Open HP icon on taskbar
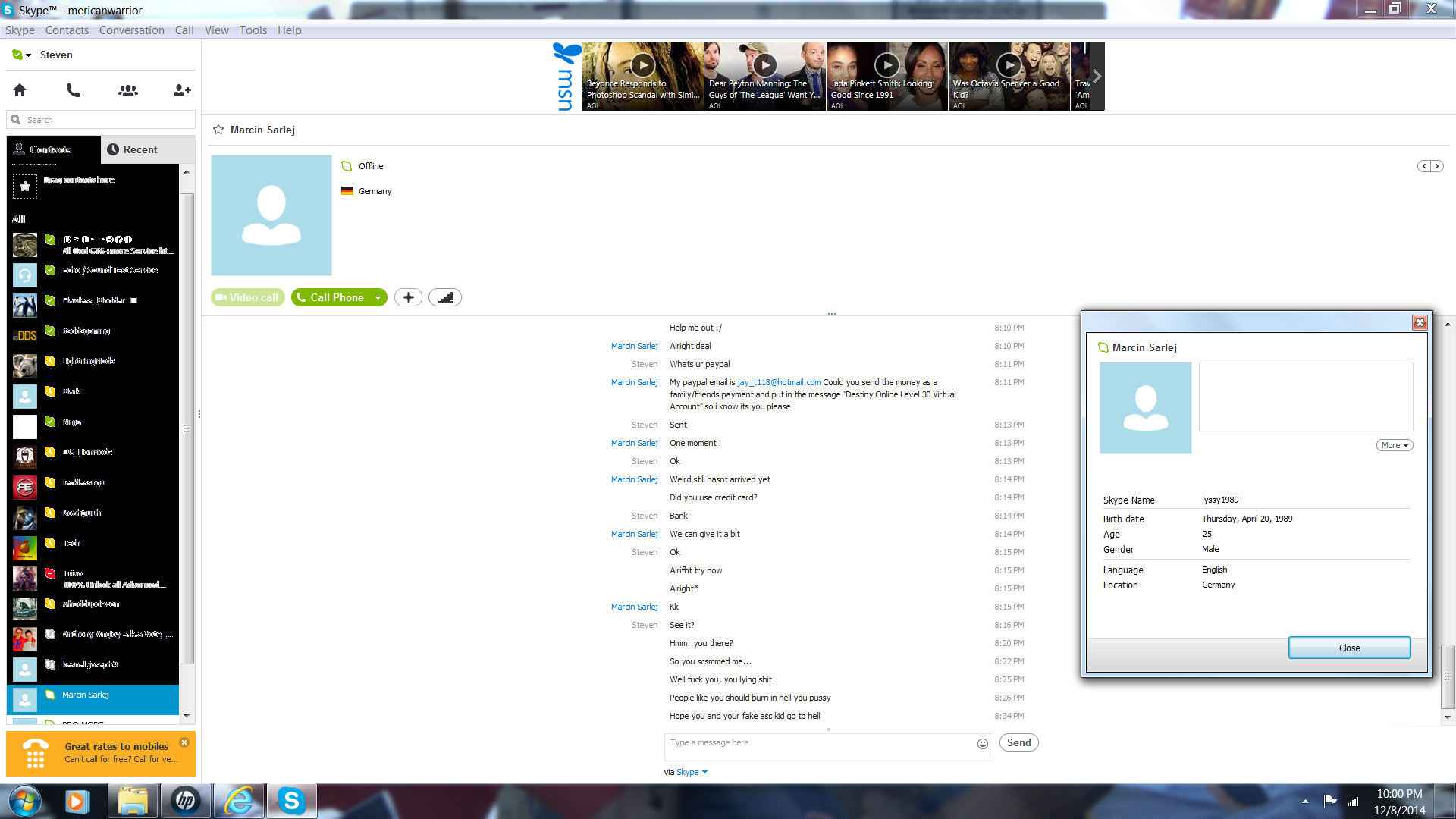 (x=186, y=801)
